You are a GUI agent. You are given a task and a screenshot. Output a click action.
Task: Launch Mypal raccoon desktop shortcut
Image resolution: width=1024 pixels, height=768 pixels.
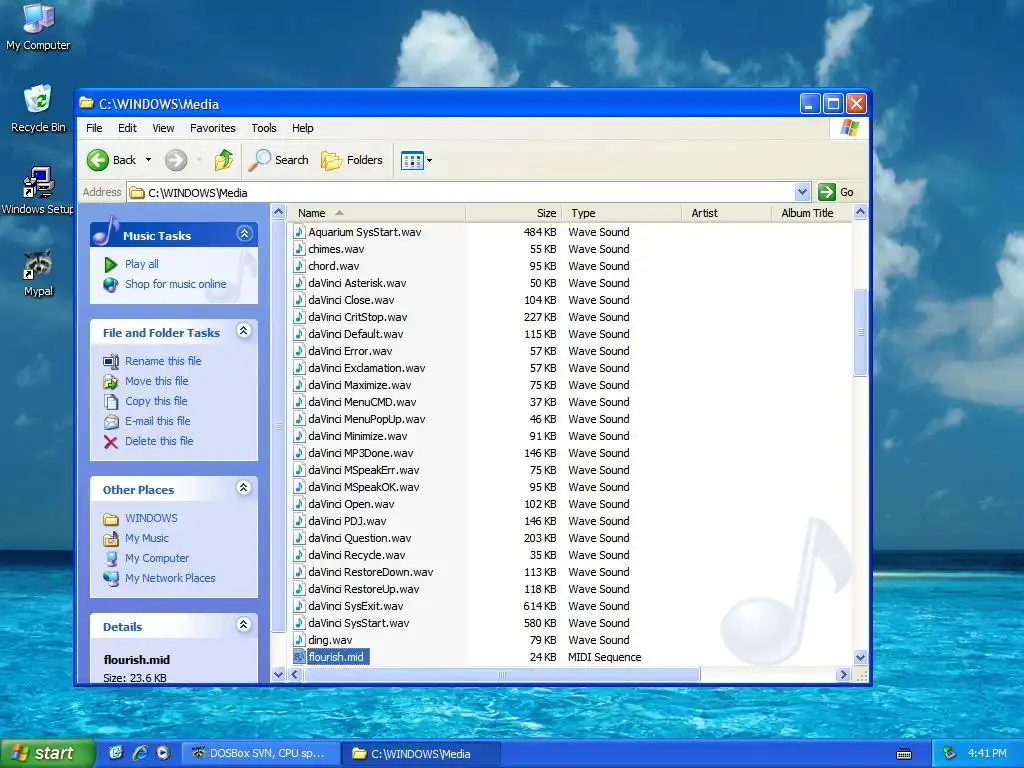(38, 264)
